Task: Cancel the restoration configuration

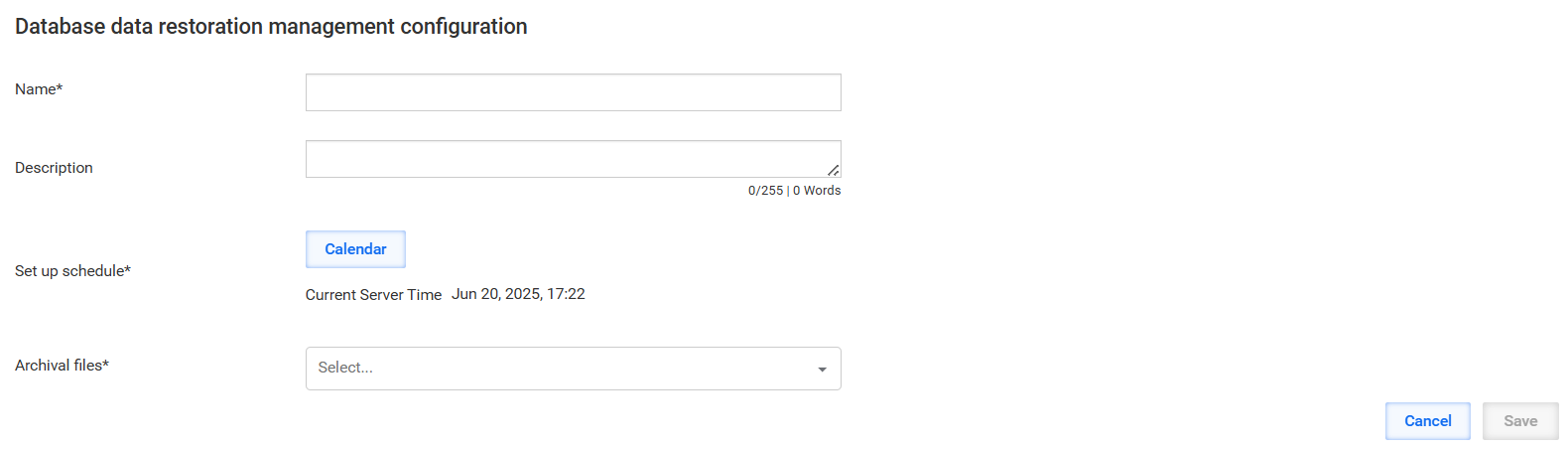Action: pyautogui.click(x=1427, y=421)
